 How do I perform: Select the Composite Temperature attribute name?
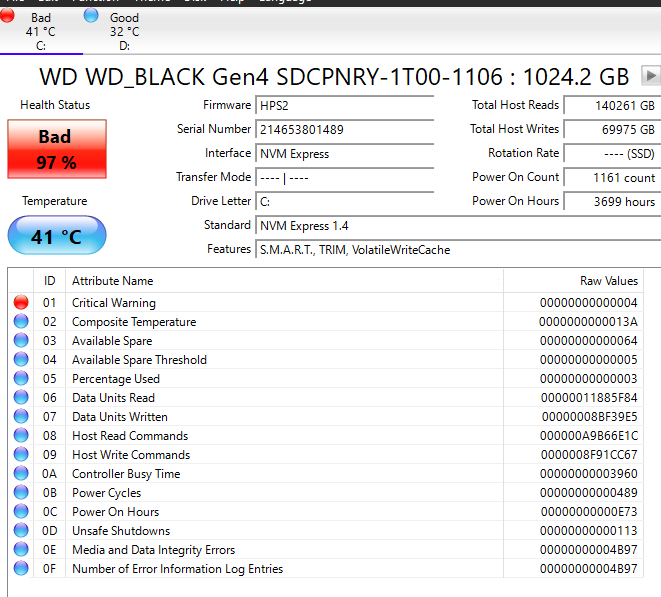(x=134, y=322)
